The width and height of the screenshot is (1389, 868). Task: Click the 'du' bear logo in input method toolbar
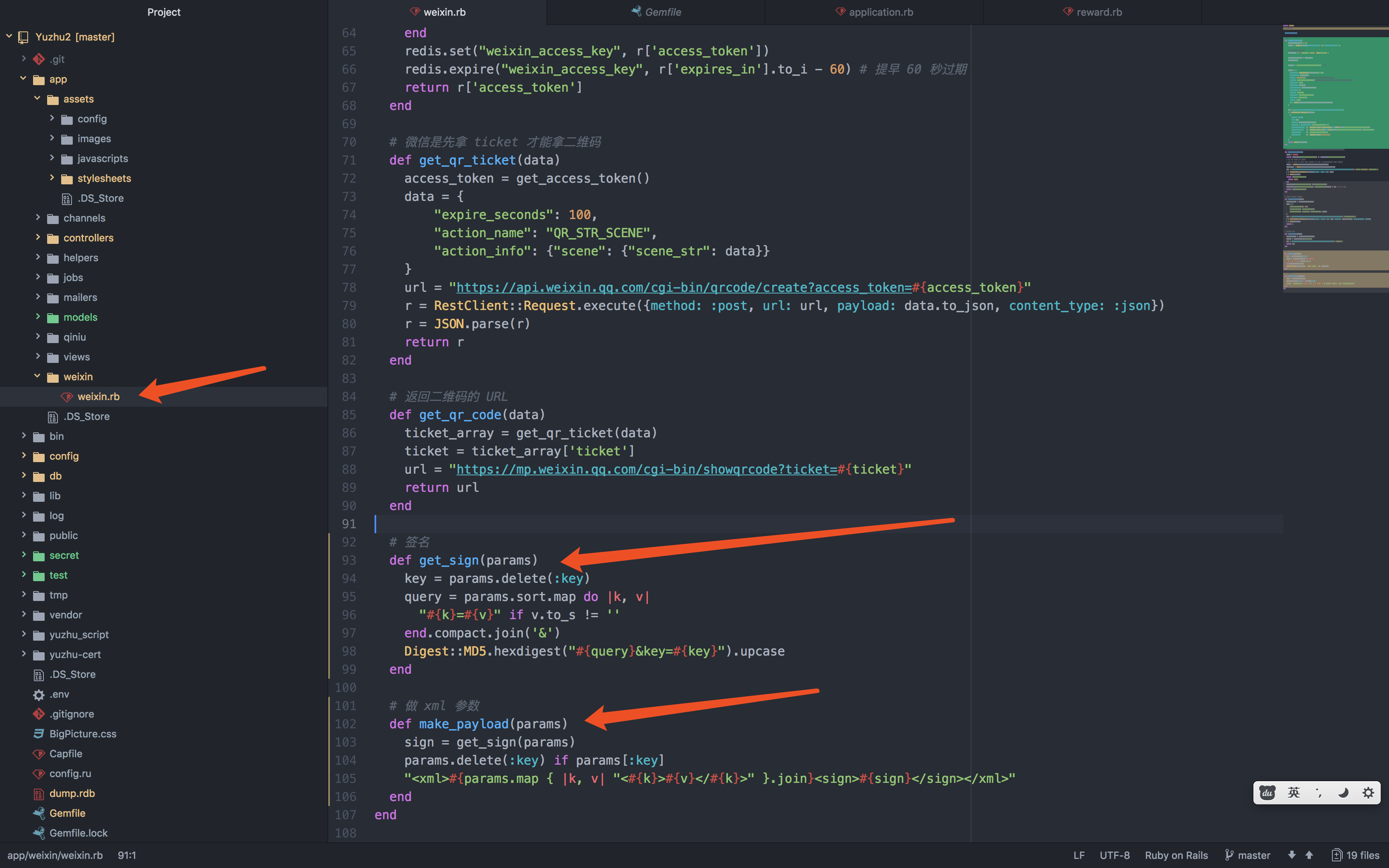(1267, 793)
